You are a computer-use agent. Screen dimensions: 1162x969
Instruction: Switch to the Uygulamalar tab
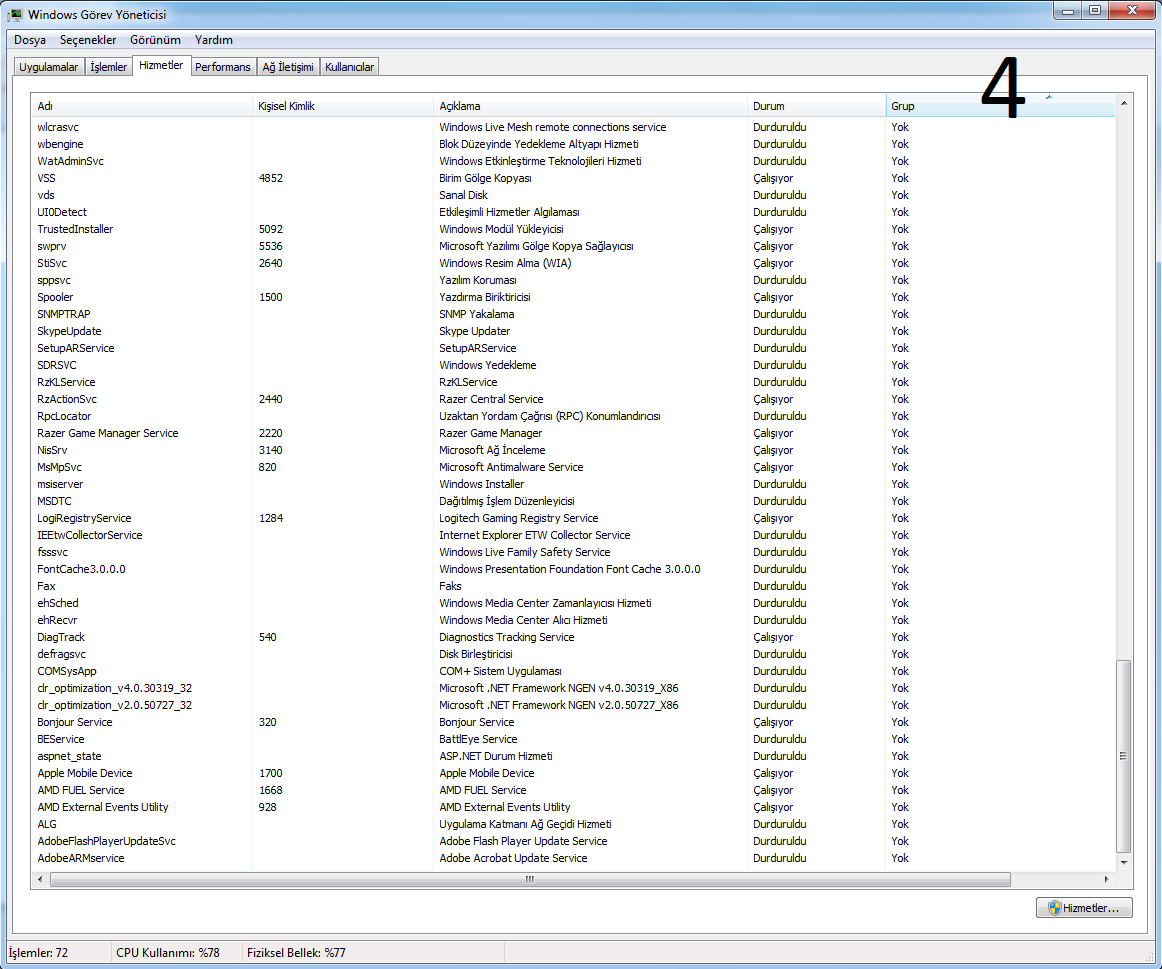(x=49, y=67)
